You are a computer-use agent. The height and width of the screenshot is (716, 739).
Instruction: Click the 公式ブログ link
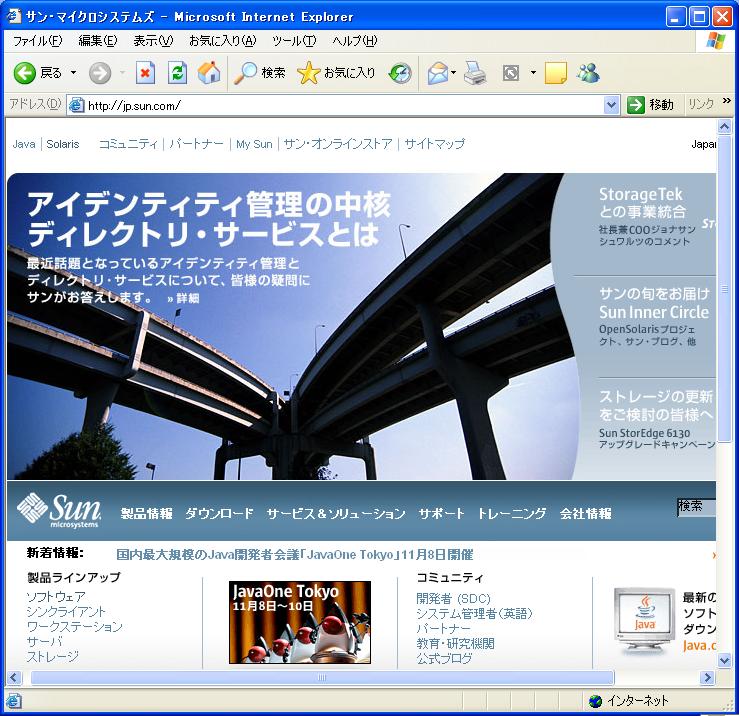click(x=444, y=658)
